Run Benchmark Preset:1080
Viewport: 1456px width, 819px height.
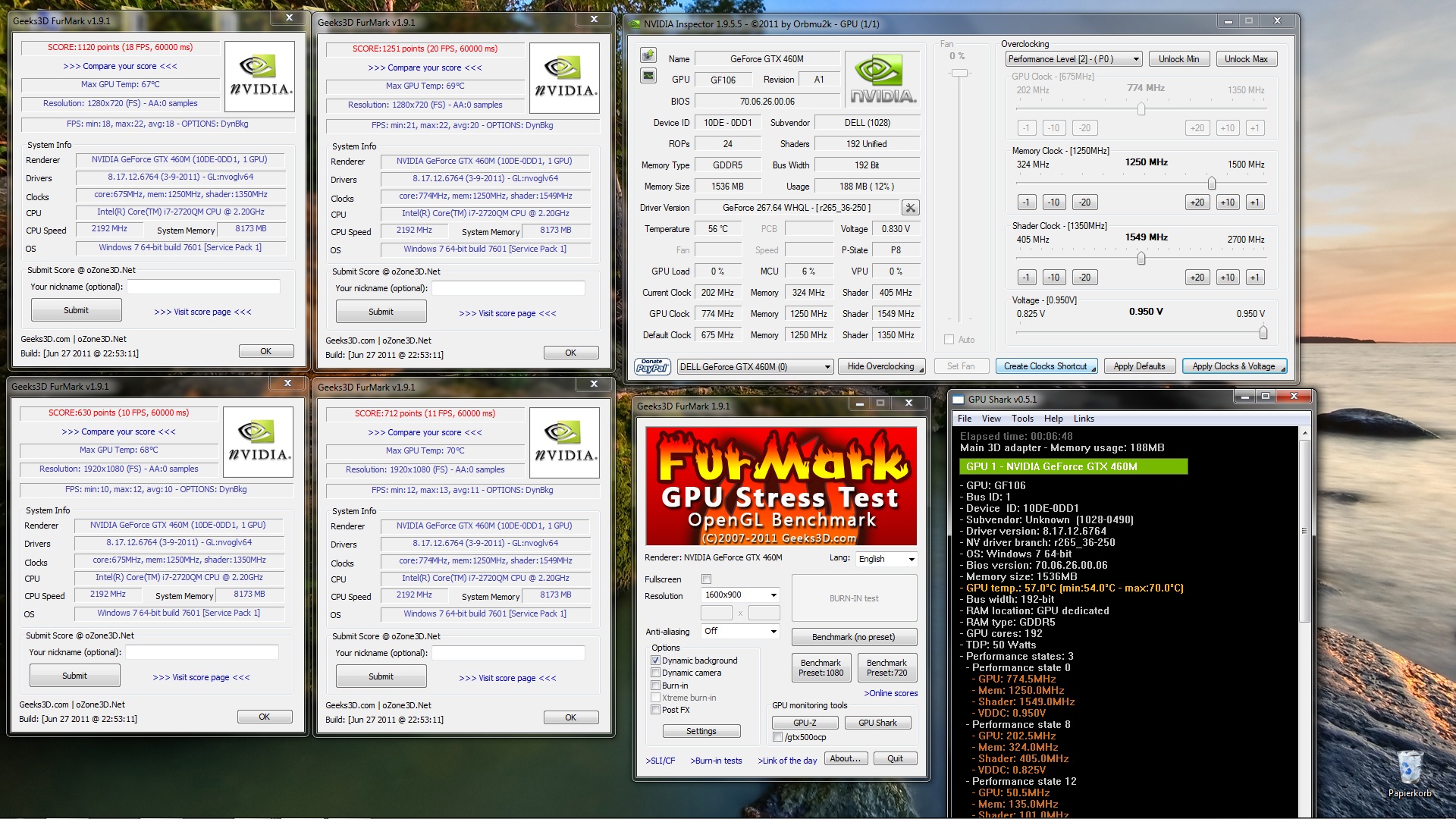tap(821, 667)
